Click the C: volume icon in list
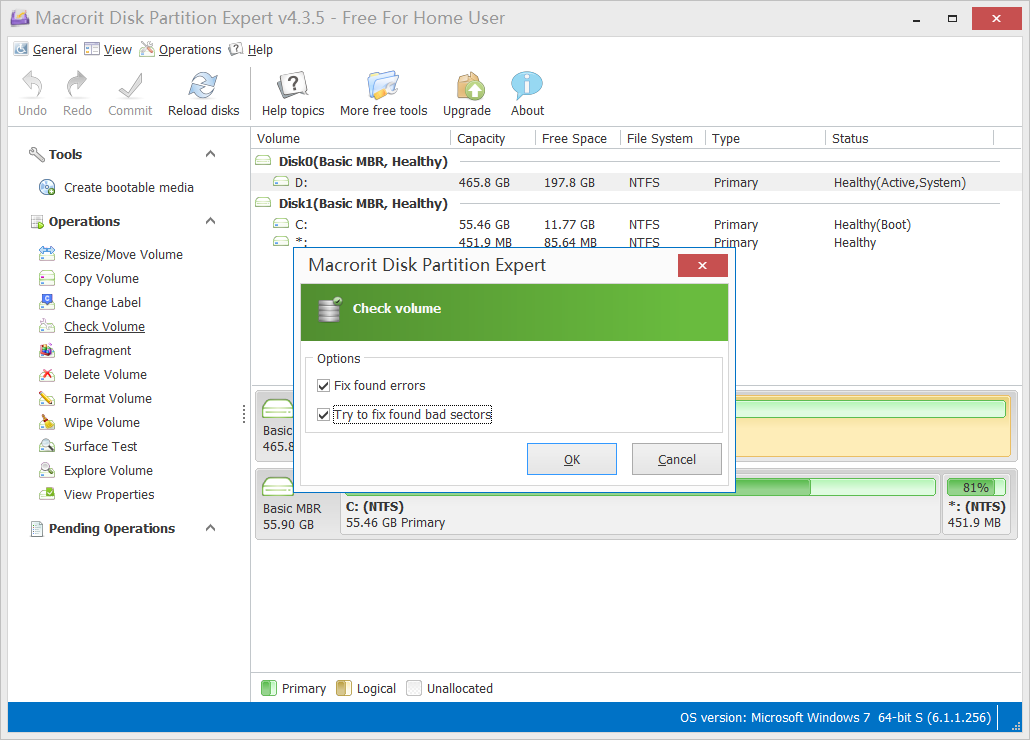 (x=280, y=224)
